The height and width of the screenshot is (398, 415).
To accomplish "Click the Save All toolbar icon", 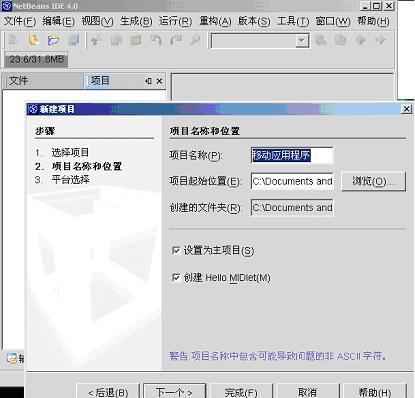I will (x=74, y=40).
